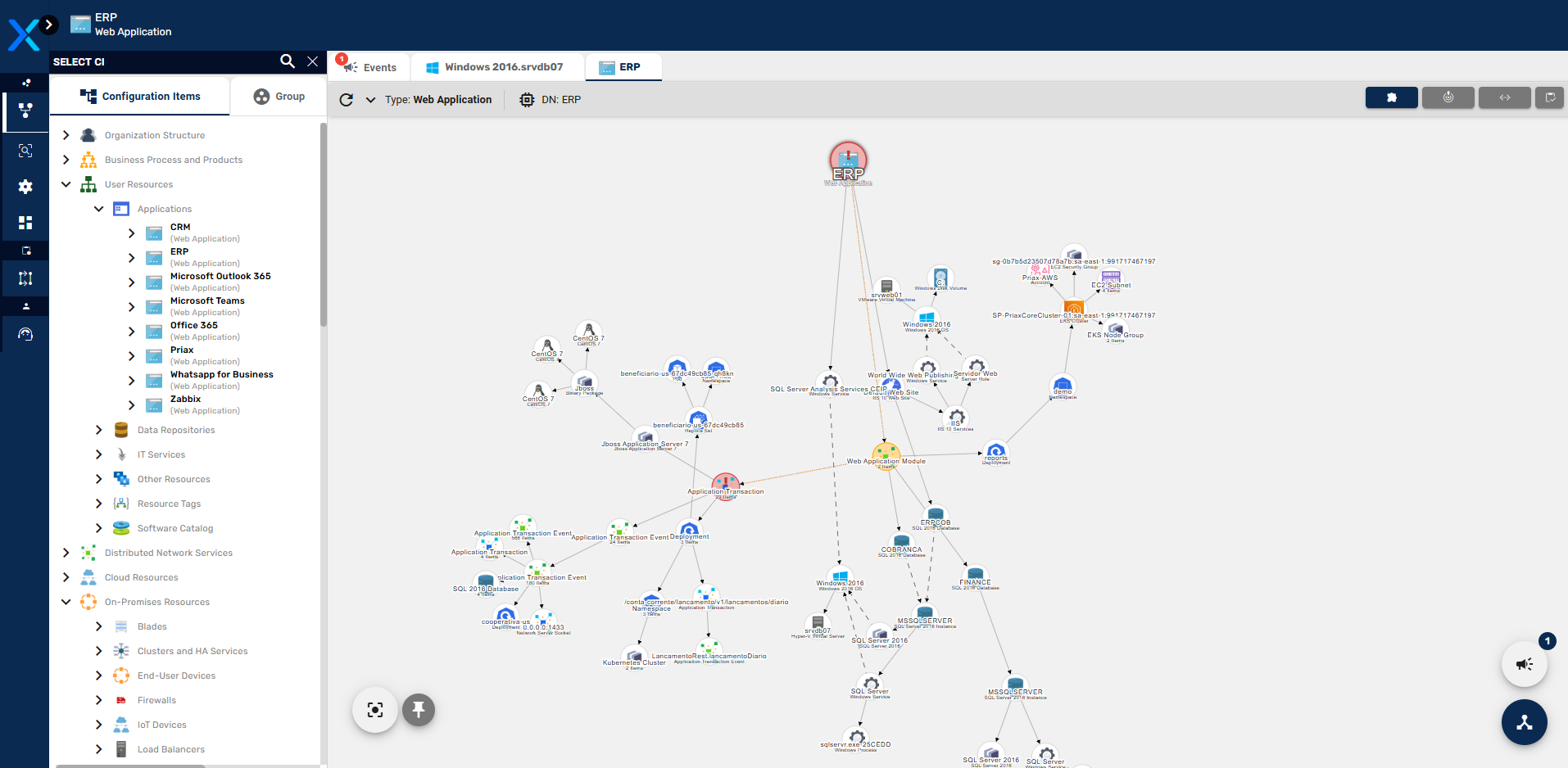Open the settings gear in left sidebar
This screenshot has width=1568, height=768.
[x=25, y=187]
